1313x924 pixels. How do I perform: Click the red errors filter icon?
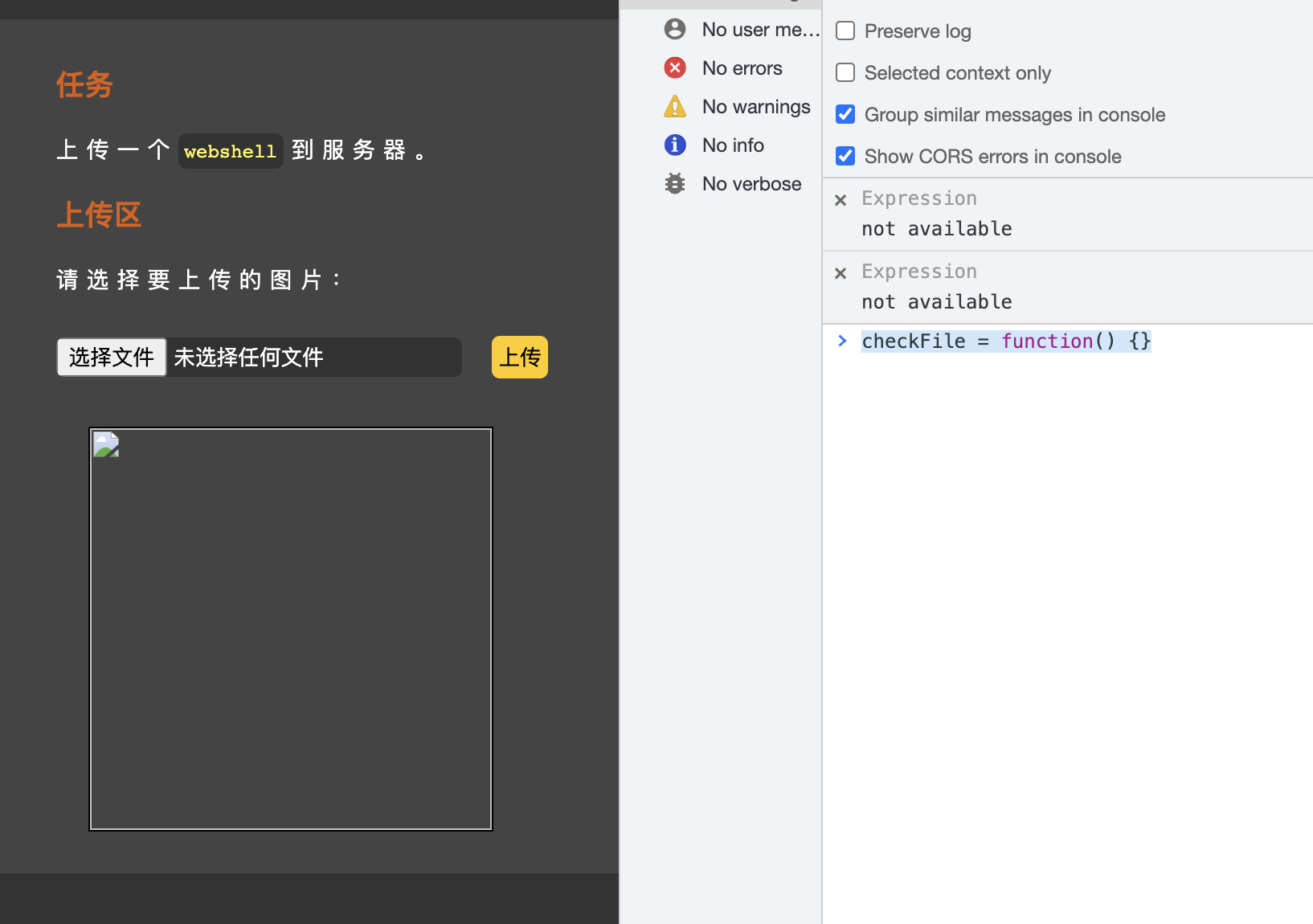675,67
